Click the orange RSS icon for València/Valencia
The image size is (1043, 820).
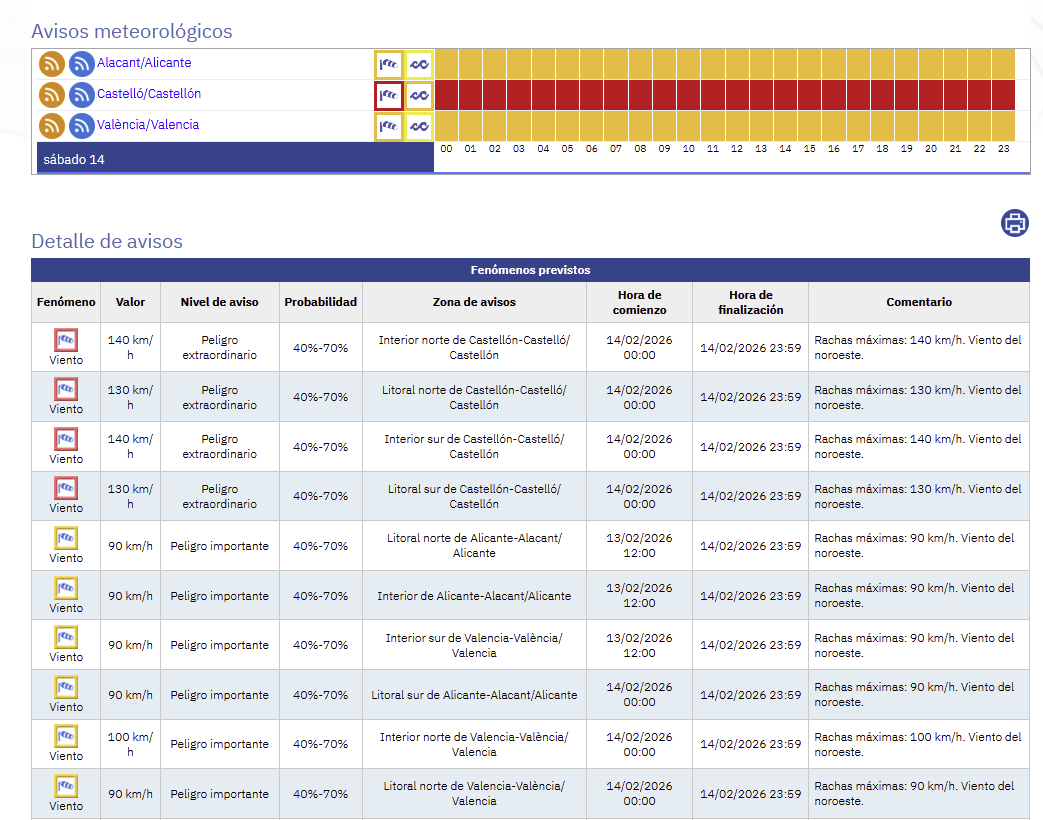52,126
